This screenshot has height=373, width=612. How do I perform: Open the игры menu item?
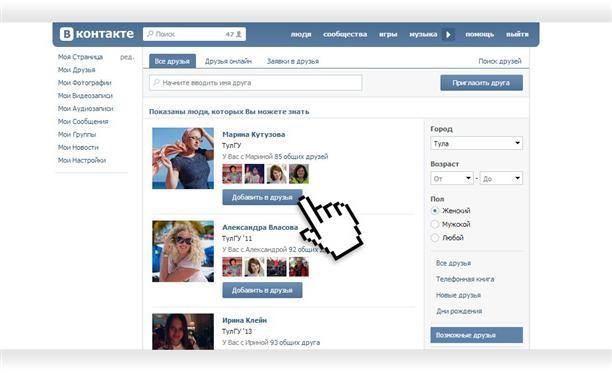(388, 34)
